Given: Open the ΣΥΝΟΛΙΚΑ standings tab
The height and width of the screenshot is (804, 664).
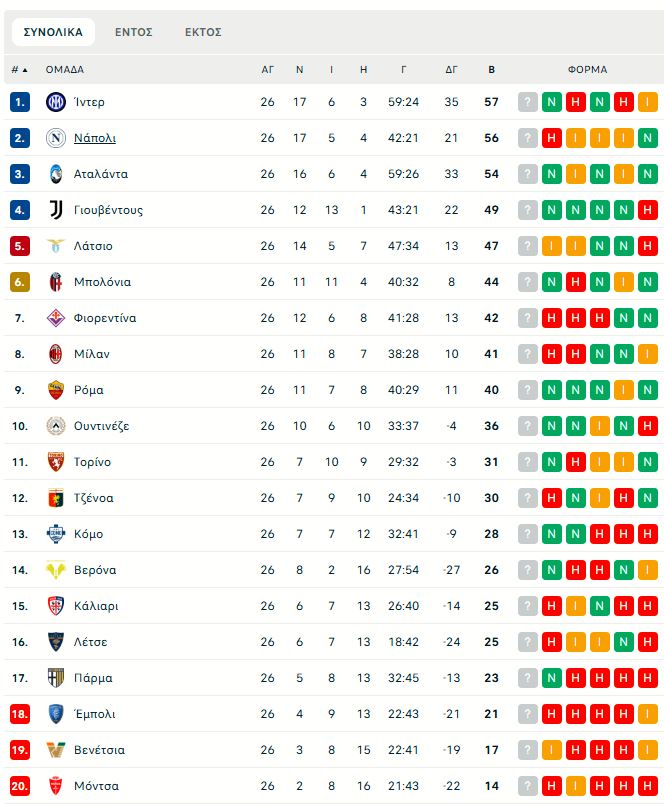Looking at the screenshot, I should click(53, 32).
